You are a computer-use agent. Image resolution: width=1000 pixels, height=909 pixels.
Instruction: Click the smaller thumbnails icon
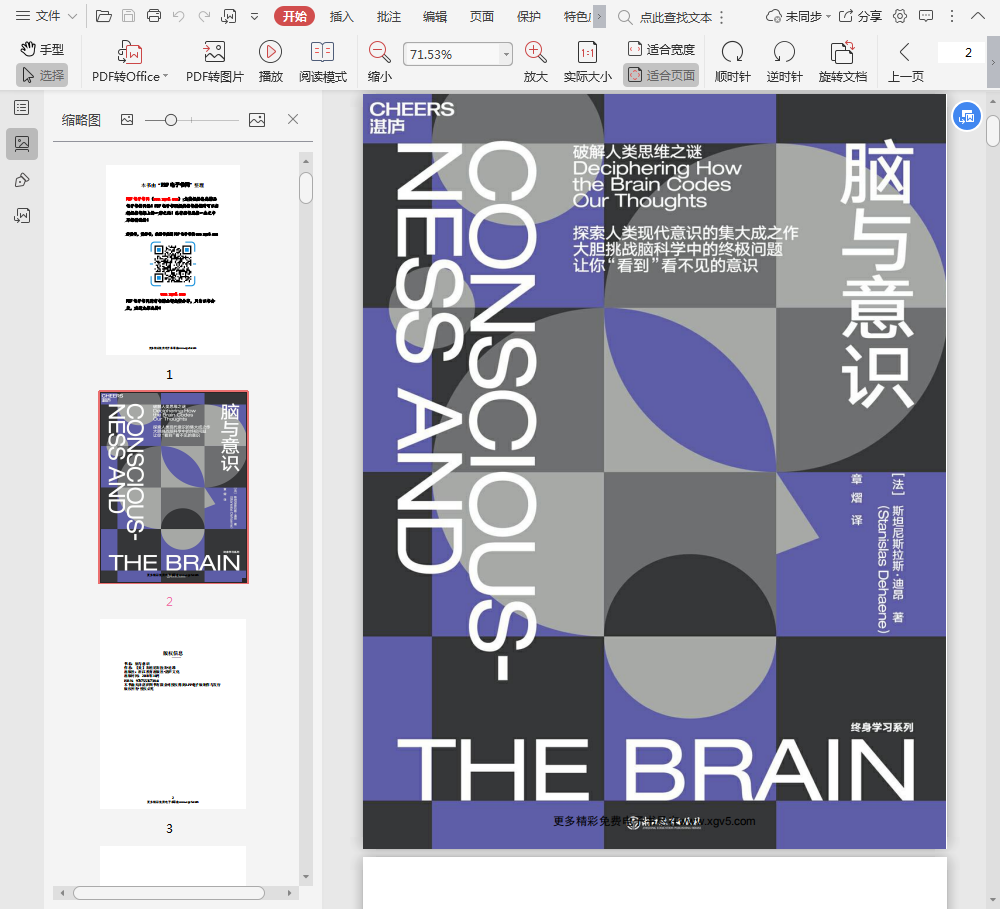pyautogui.click(x=127, y=119)
